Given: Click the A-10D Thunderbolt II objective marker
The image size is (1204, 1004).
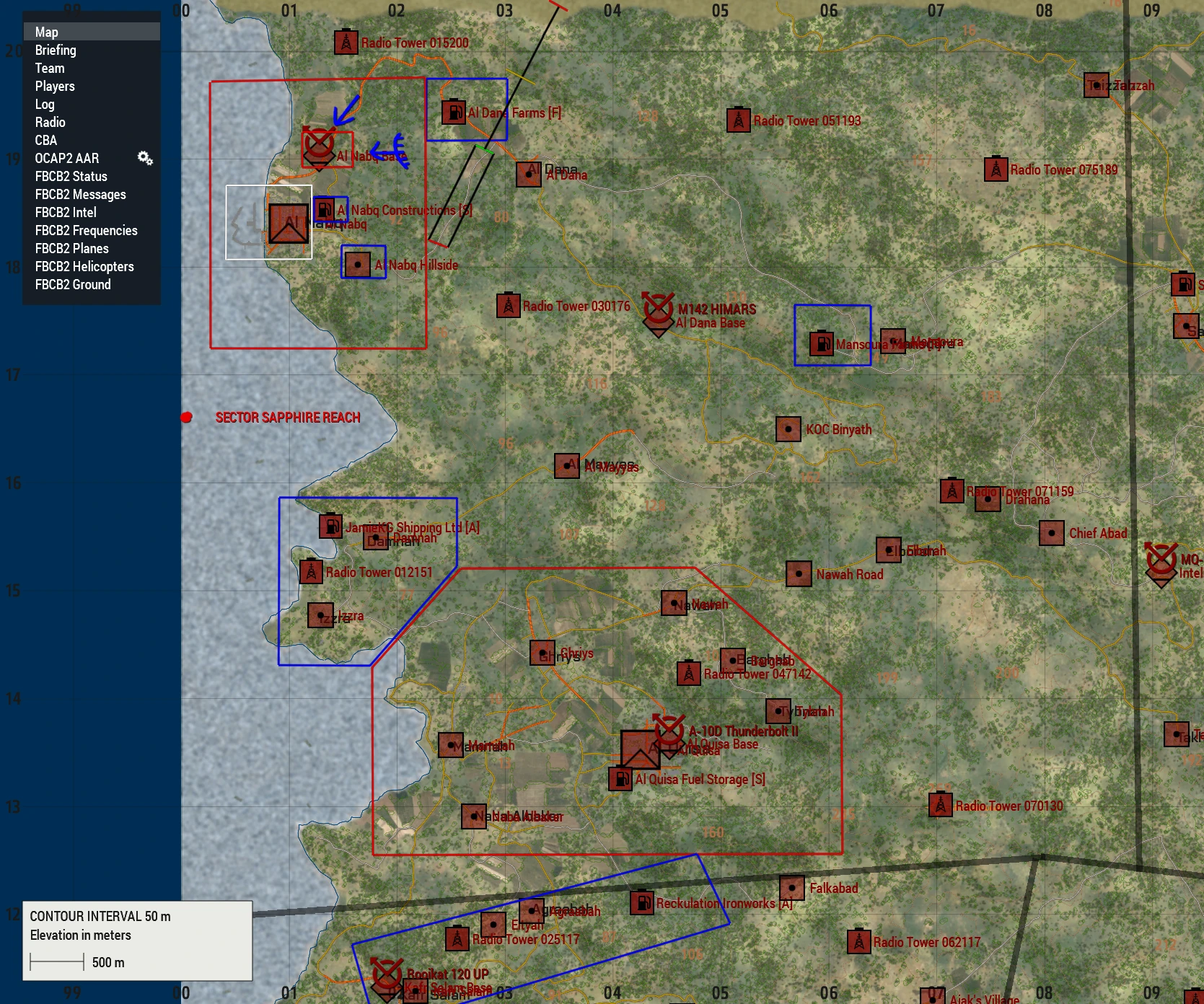Looking at the screenshot, I should tap(669, 732).
